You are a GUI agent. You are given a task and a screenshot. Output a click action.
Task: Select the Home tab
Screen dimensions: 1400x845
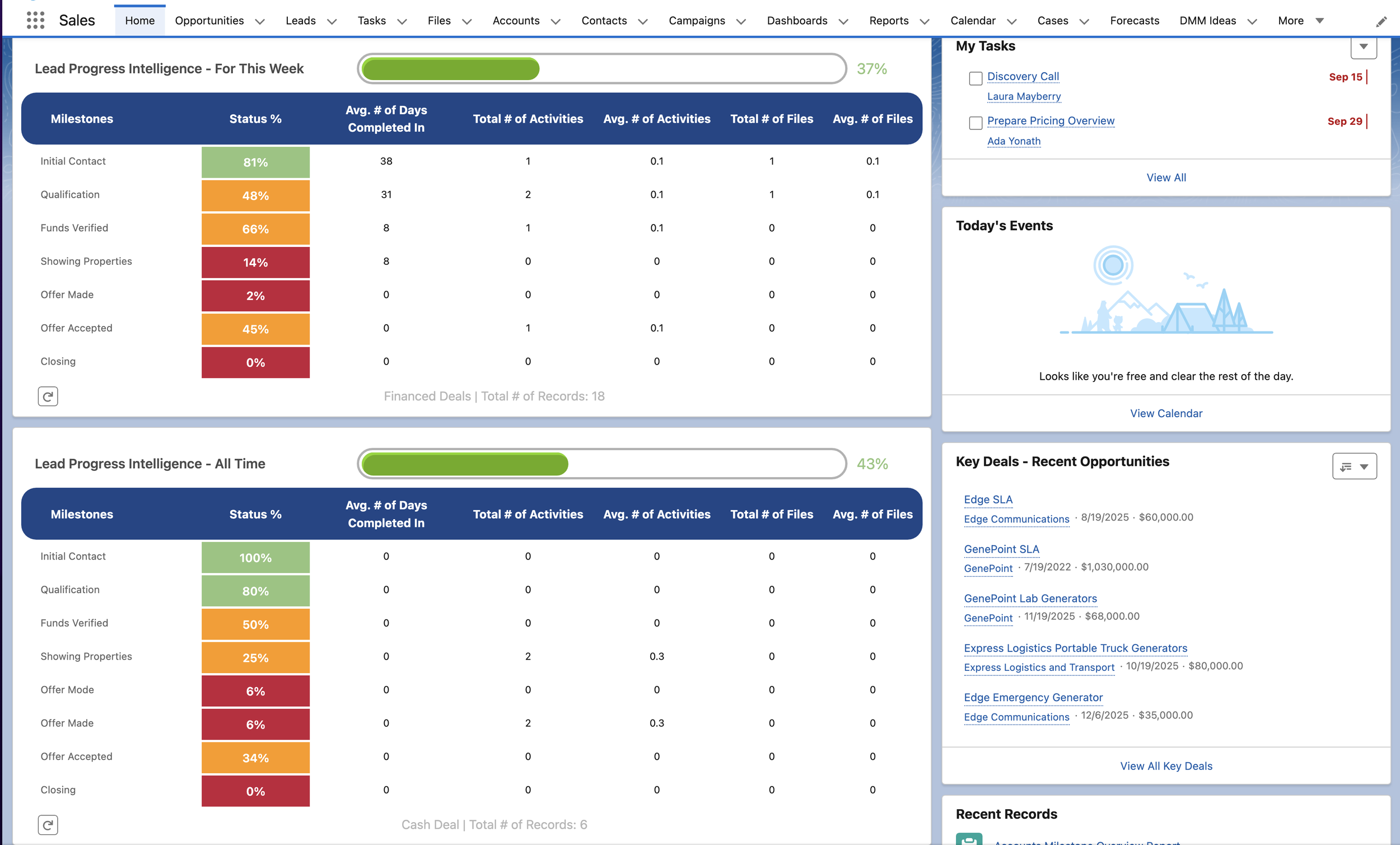140,21
